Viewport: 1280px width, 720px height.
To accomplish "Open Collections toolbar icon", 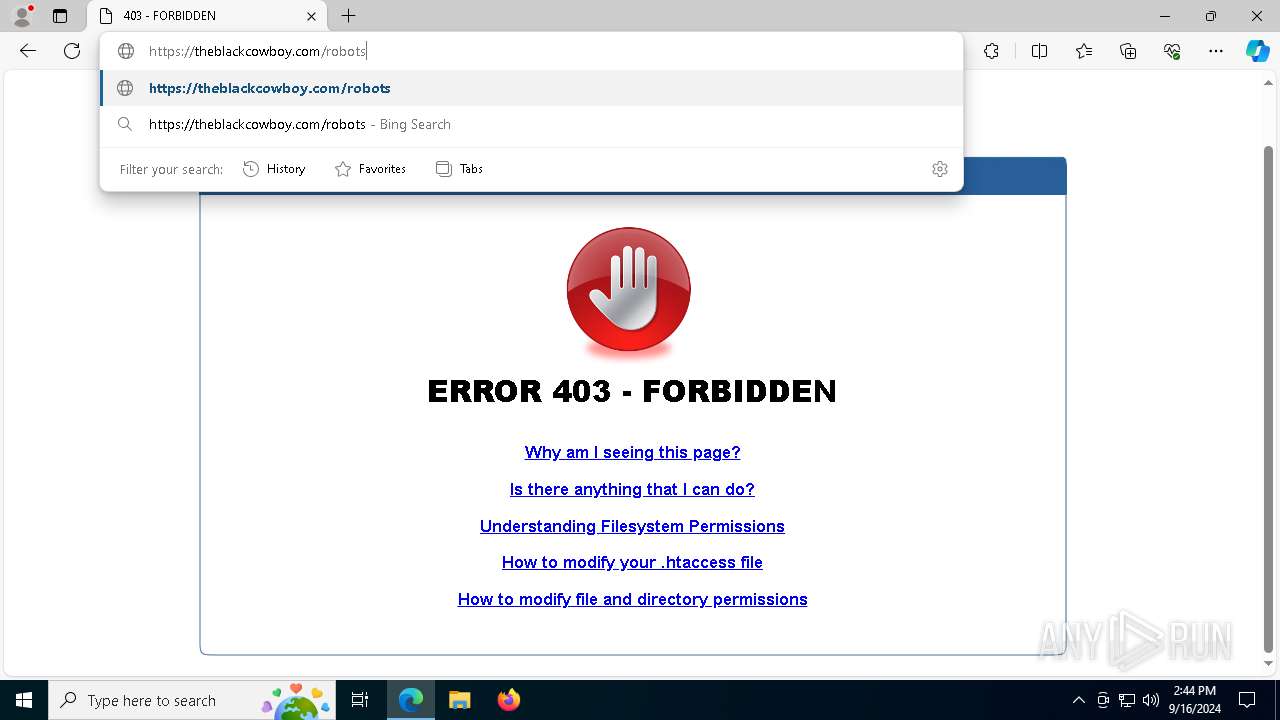I will point(1128,51).
